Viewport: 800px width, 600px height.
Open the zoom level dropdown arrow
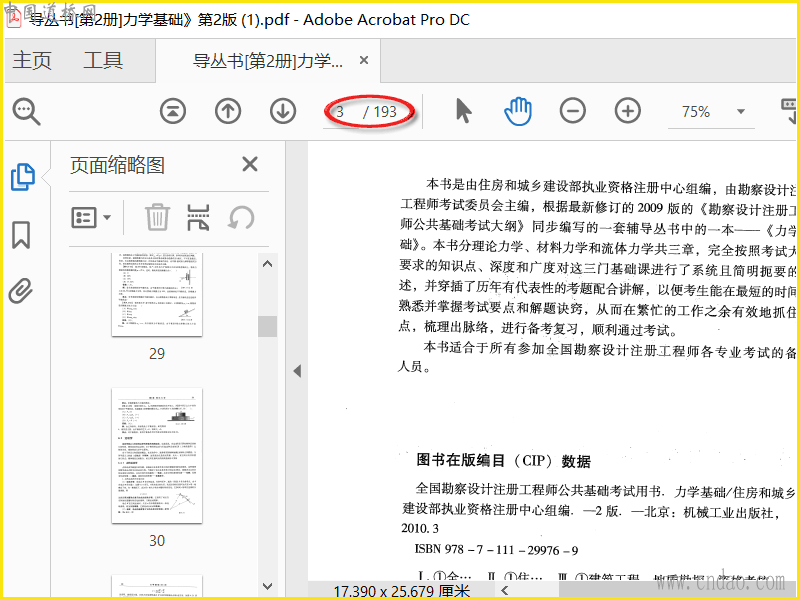tap(741, 111)
